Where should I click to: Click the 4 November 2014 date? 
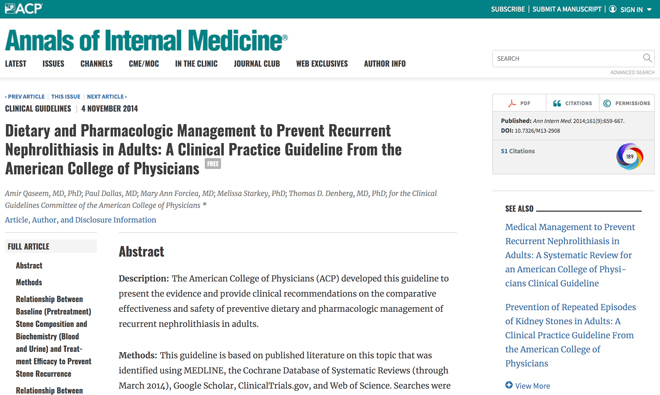[109, 109]
